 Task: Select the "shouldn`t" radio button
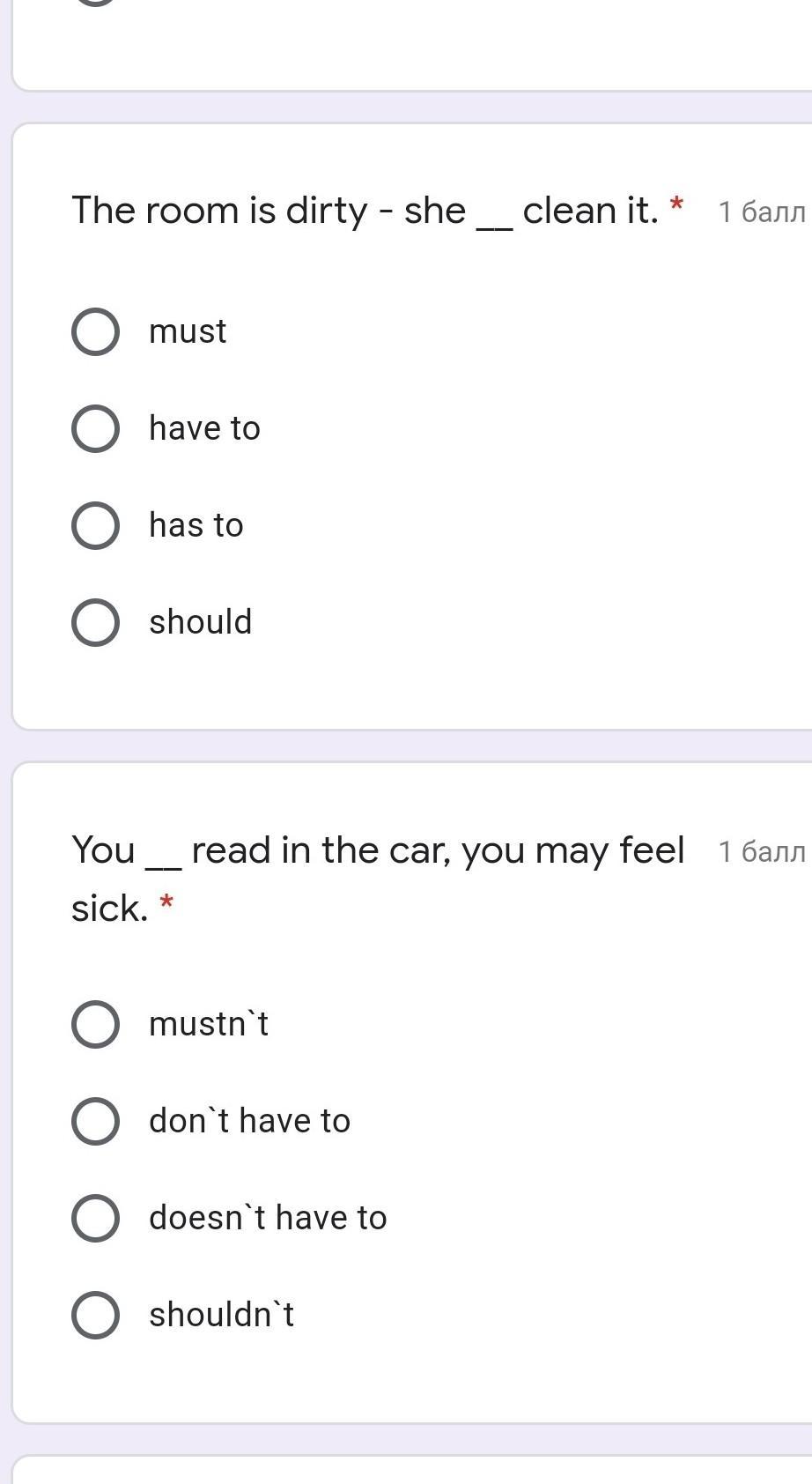(x=95, y=1316)
